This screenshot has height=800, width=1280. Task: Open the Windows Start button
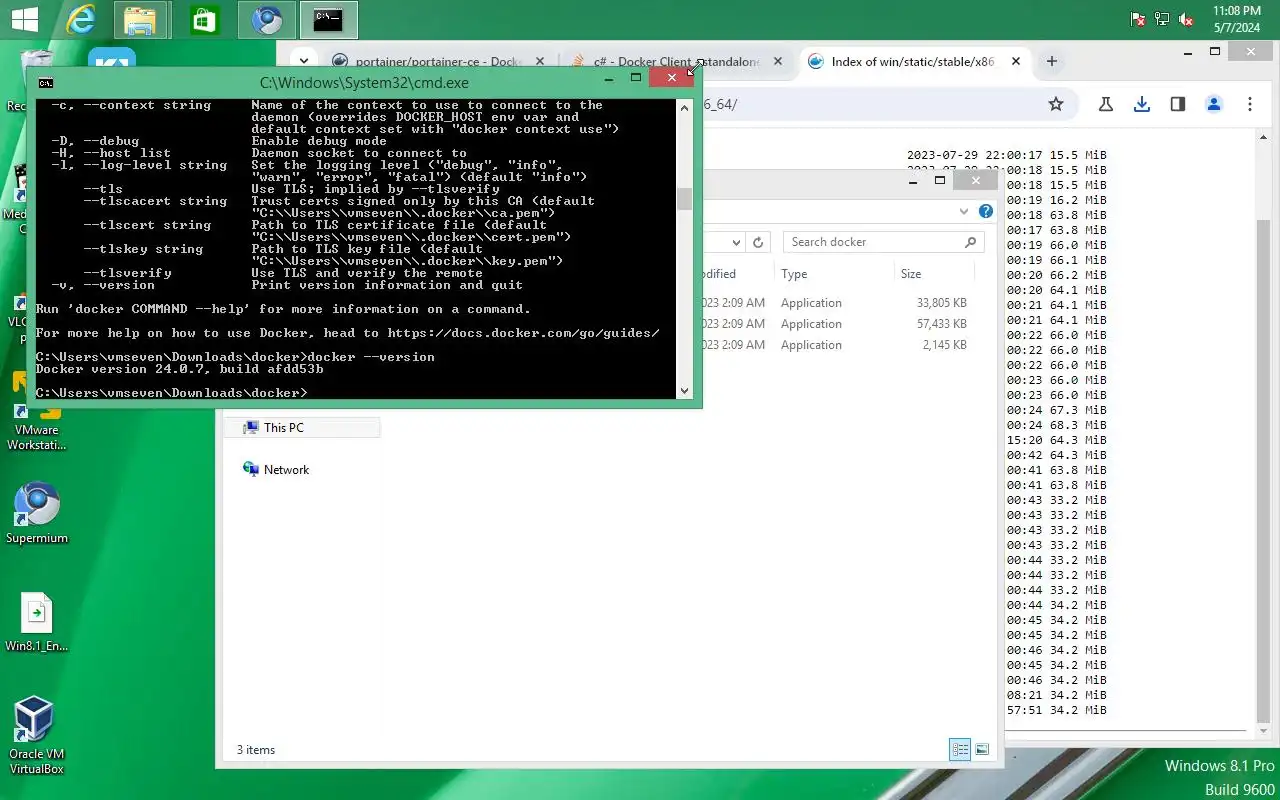(x=24, y=20)
